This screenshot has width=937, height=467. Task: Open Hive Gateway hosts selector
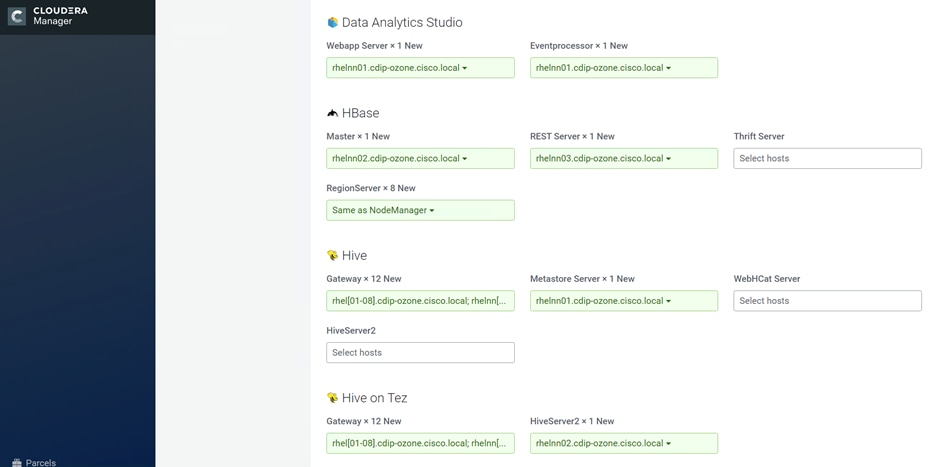(x=420, y=301)
